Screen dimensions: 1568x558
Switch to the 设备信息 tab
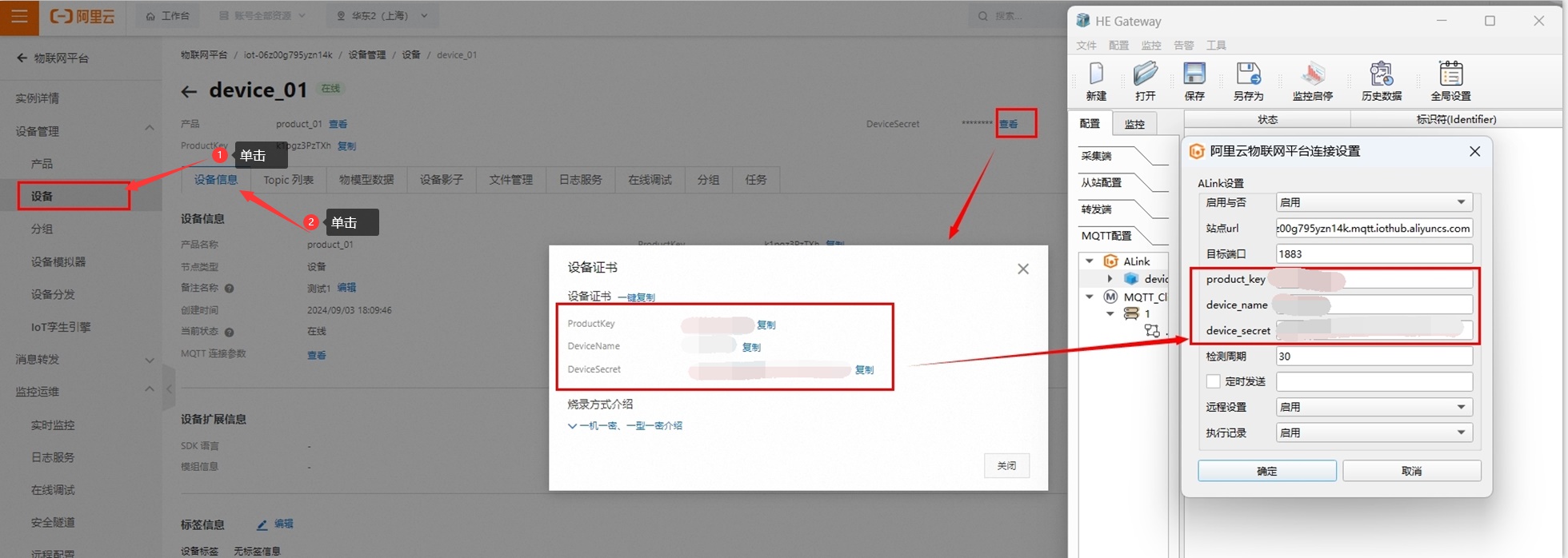point(216,180)
